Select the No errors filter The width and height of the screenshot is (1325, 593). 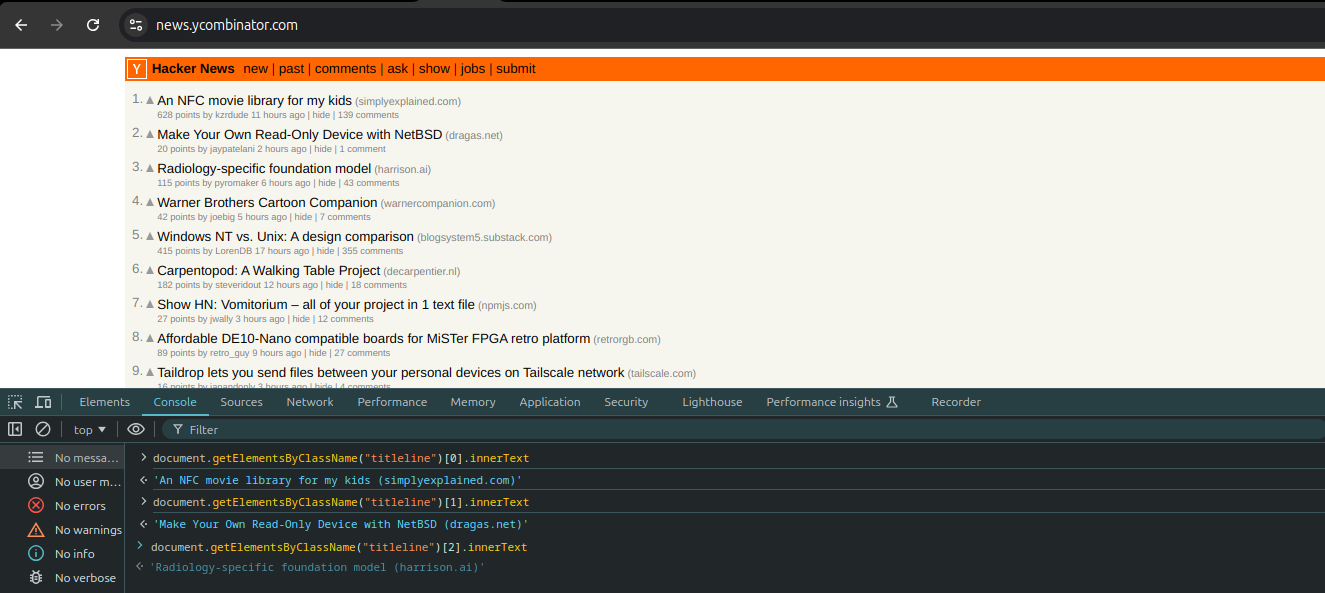pos(62,506)
